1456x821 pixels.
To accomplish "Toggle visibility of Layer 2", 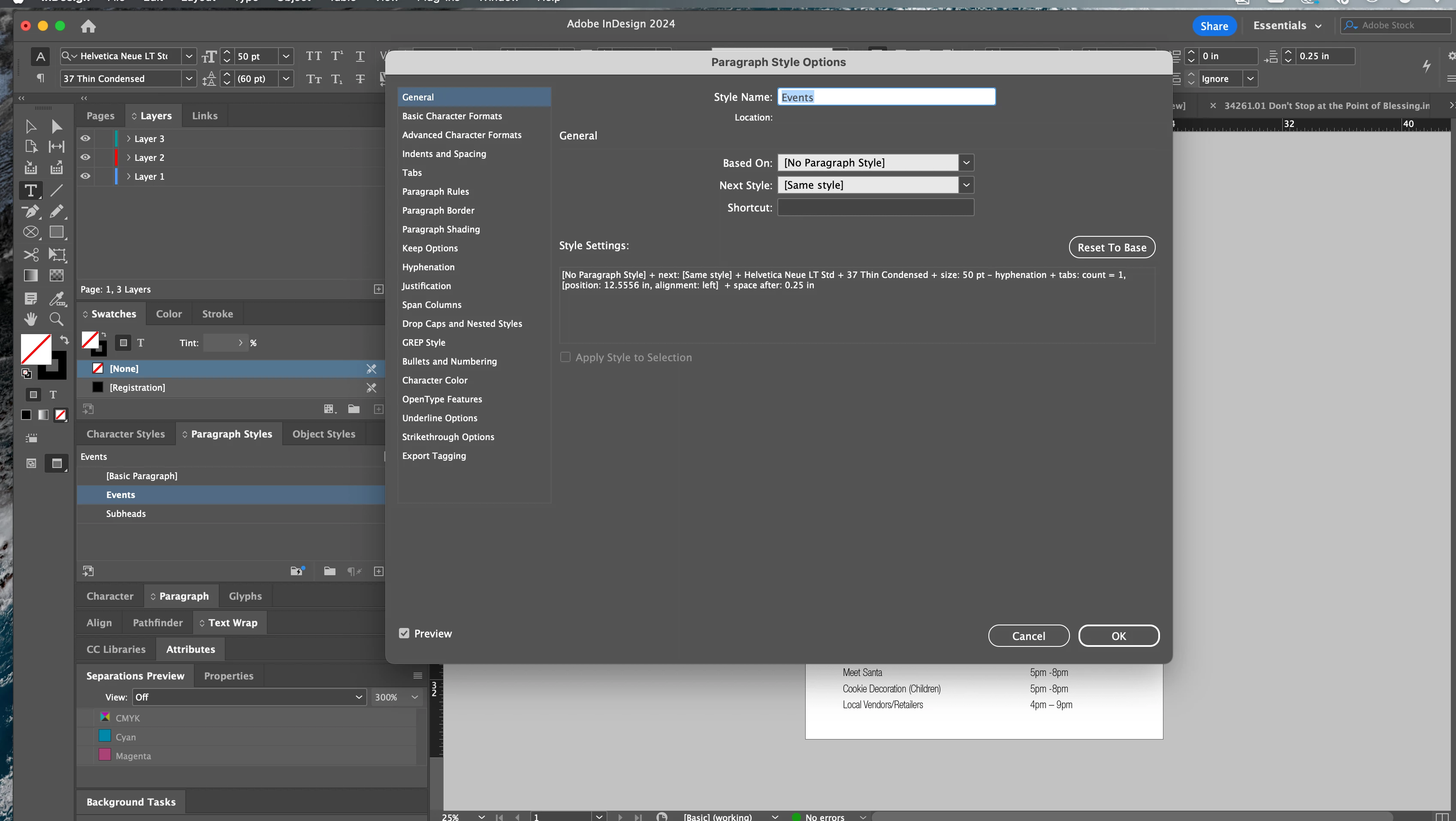I will pos(85,157).
